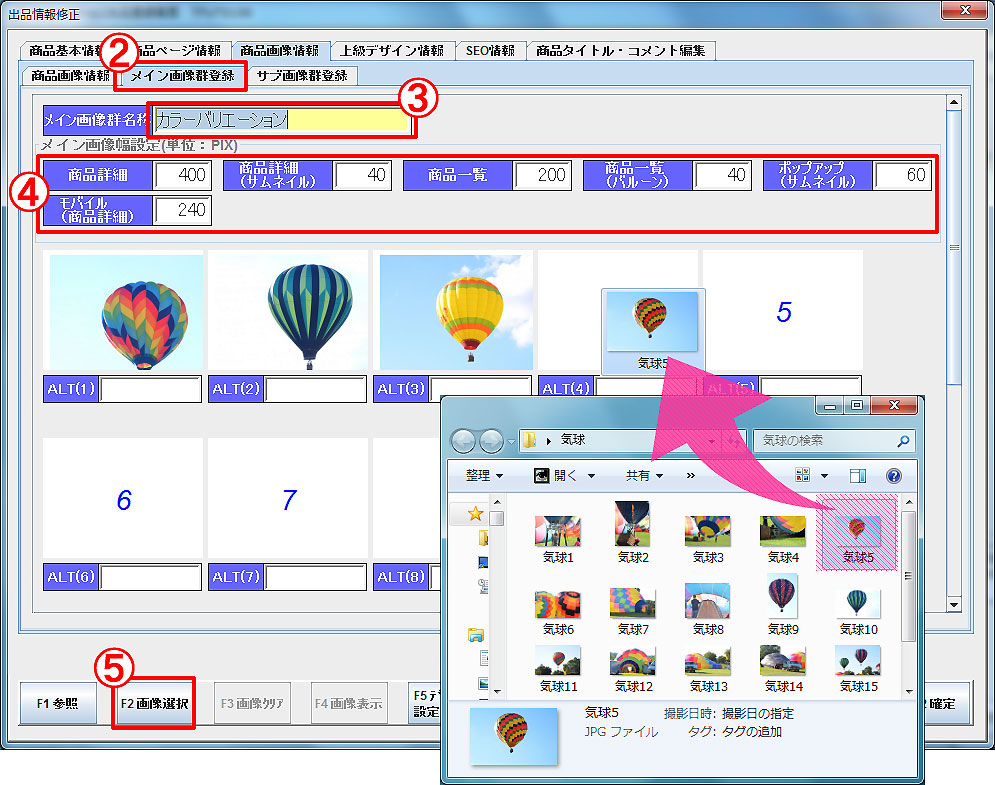995x785 pixels.
Task: Expand the 共有 dropdown in Explorer toolbar
Action: pyautogui.click(x=644, y=476)
